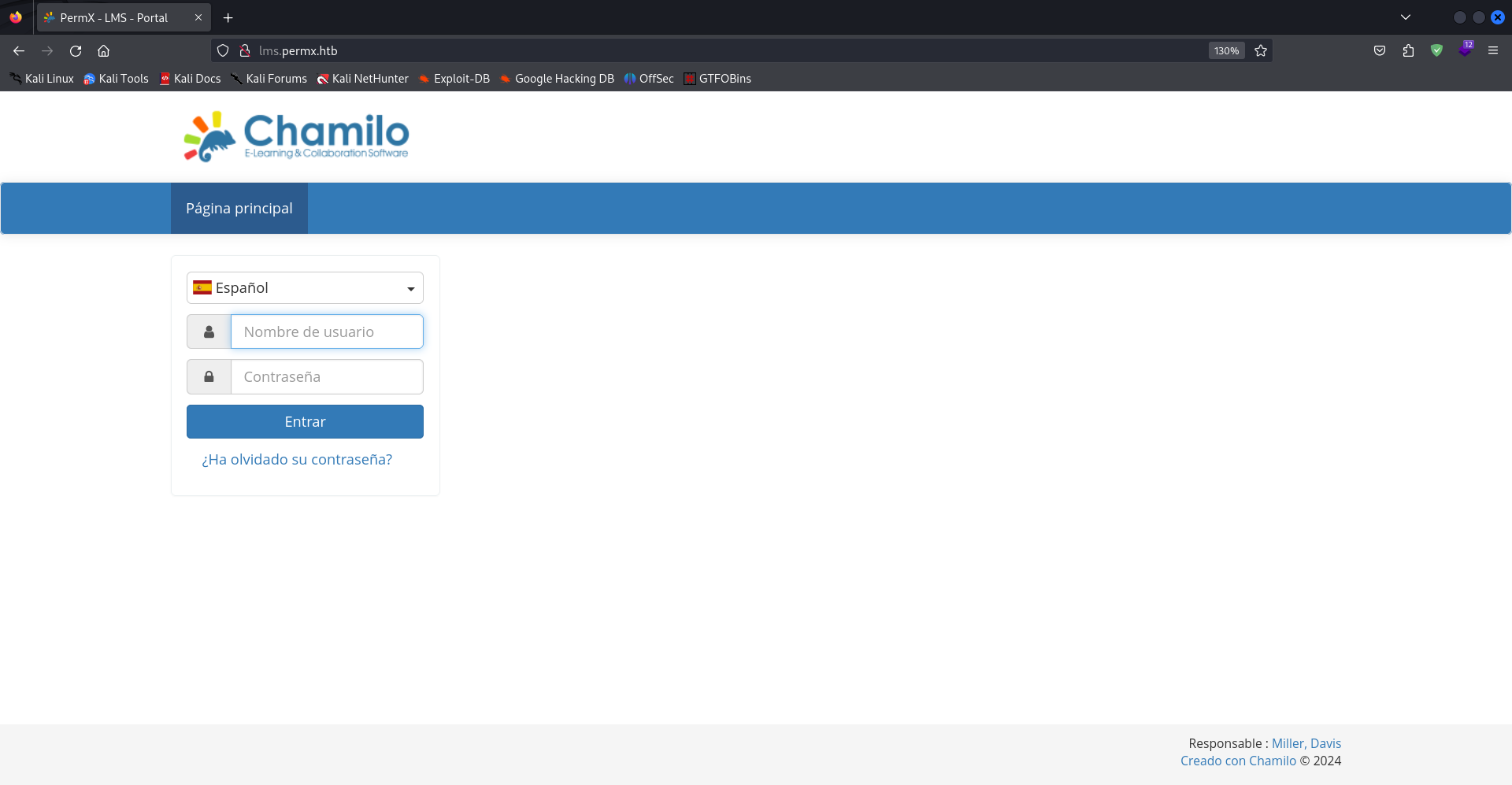Viewport: 1512px width, 785px height.
Task: Open the Miller, Davis responsible link
Action: [1306, 743]
